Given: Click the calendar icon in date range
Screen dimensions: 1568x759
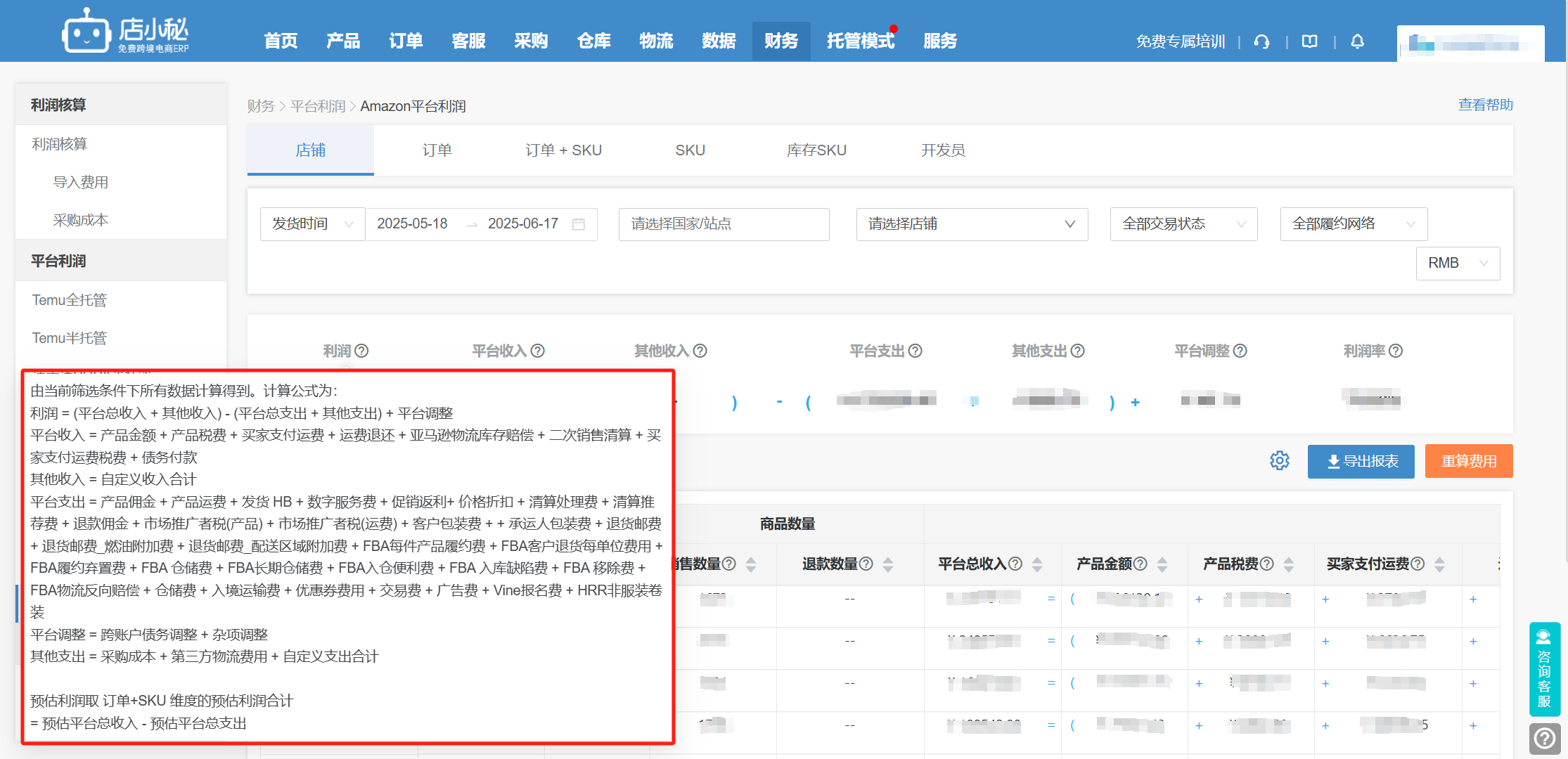Looking at the screenshot, I should click(x=579, y=224).
